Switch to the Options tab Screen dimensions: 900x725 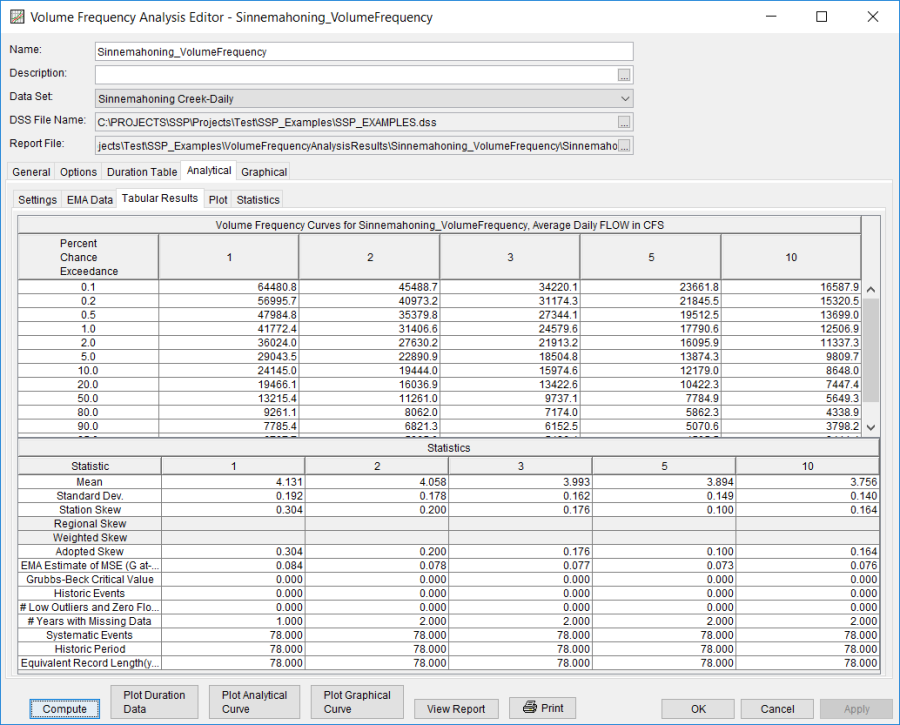point(78,172)
